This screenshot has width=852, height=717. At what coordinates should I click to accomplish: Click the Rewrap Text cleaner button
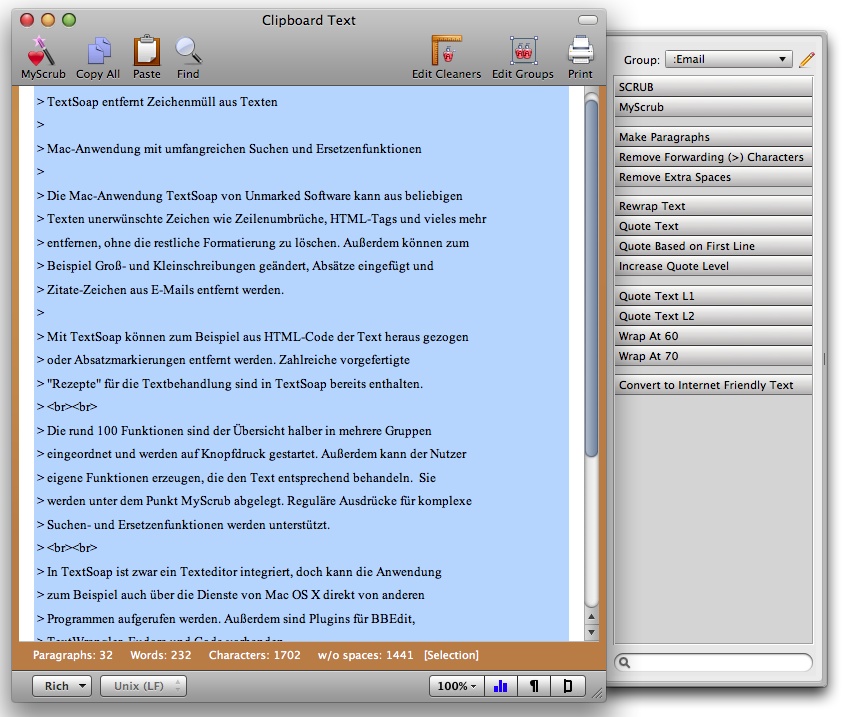point(712,206)
